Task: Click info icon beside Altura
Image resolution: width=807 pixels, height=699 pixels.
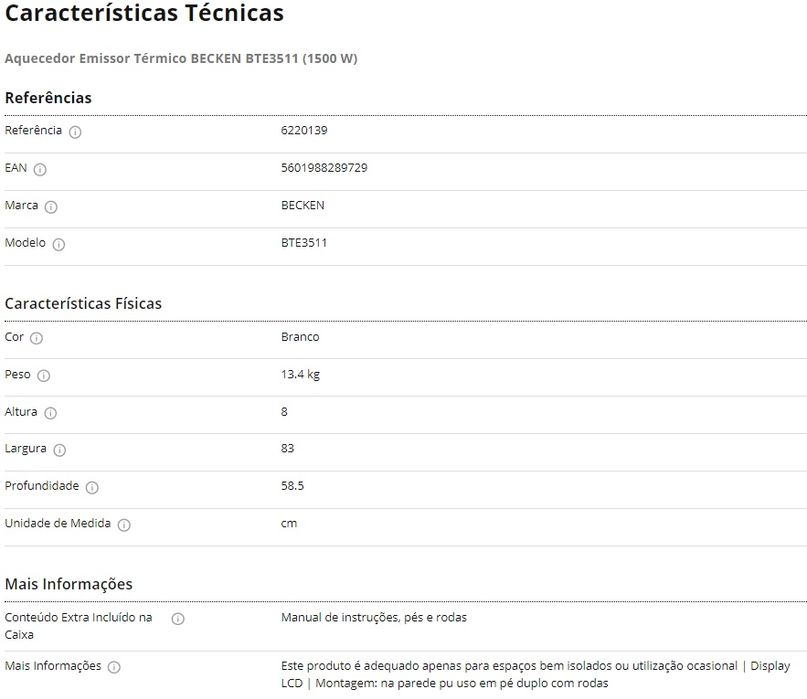Action: click(51, 413)
